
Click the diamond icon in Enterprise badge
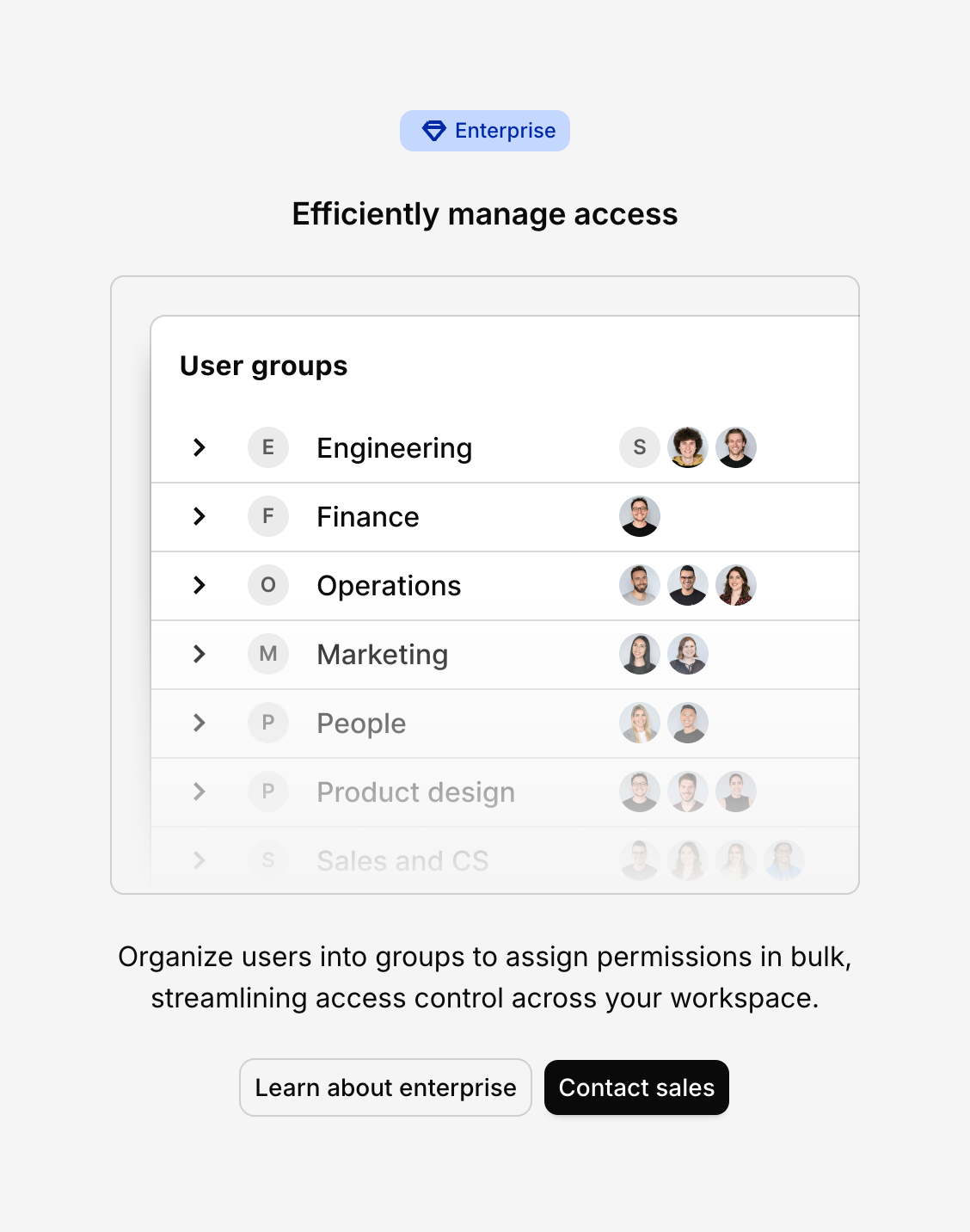point(434,131)
